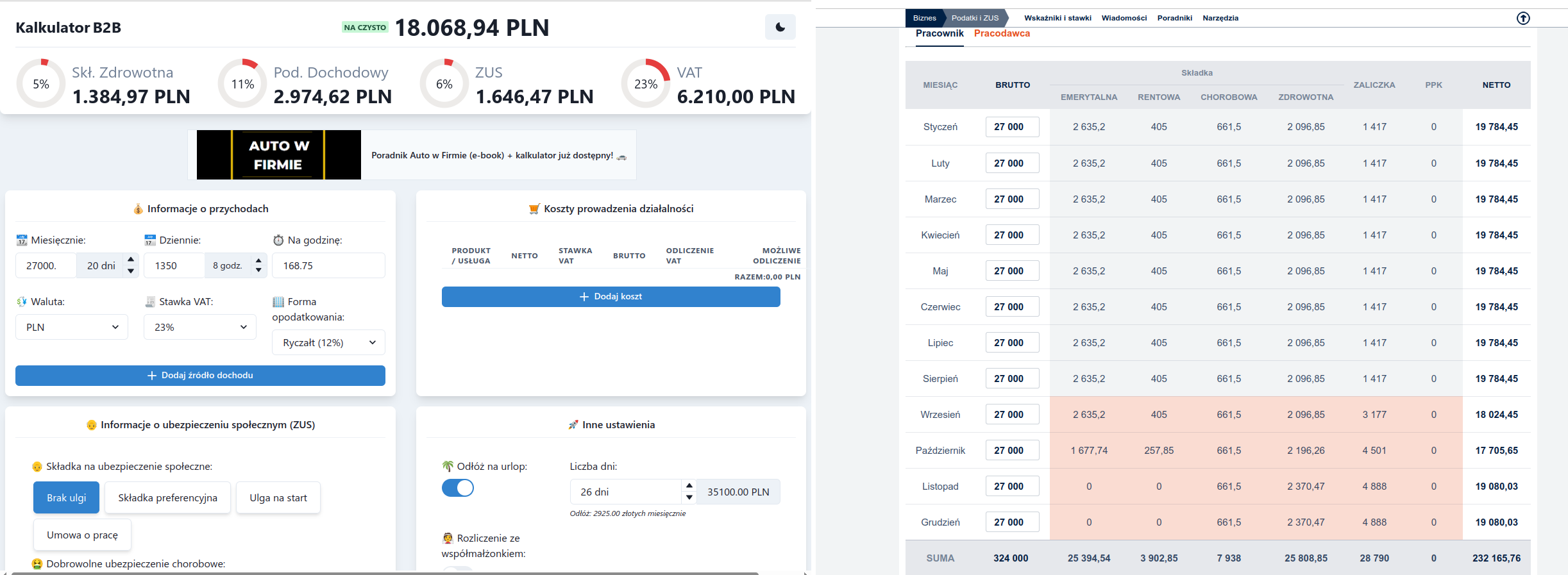Screen dimensions: 1568x575
Task: Disable the Odłóż na urlop switch
Action: (458, 488)
